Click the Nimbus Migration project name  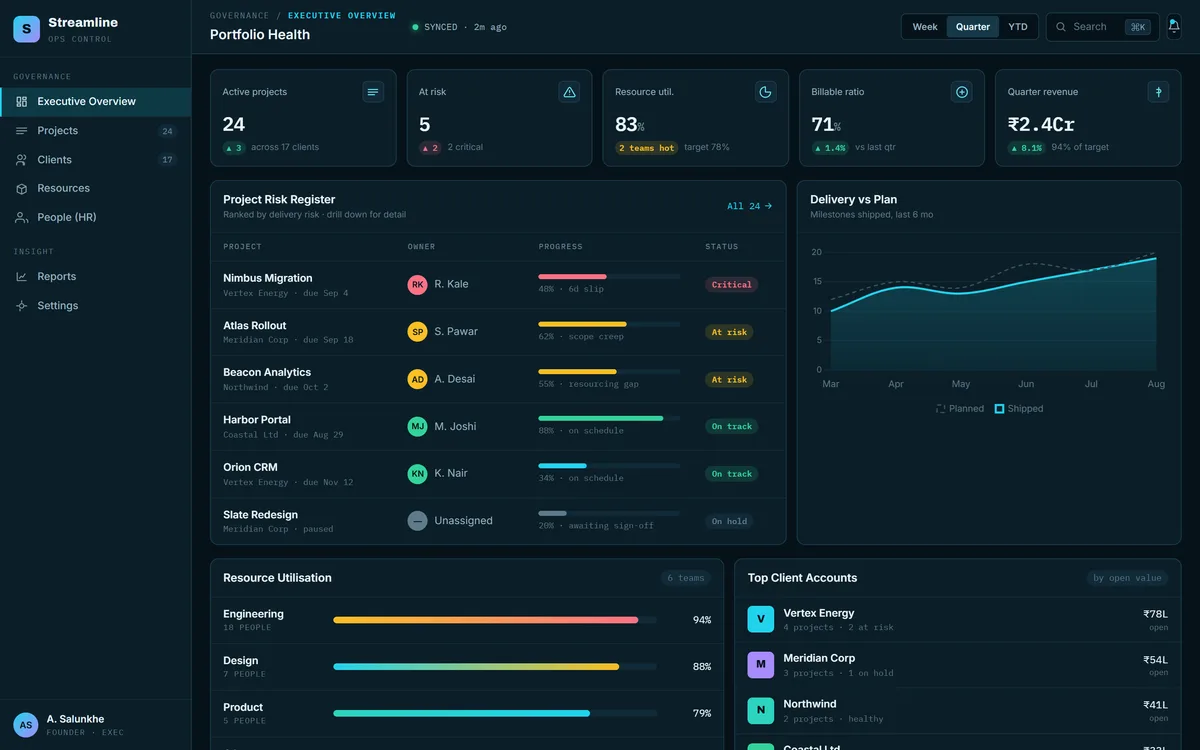[x=268, y=278]
